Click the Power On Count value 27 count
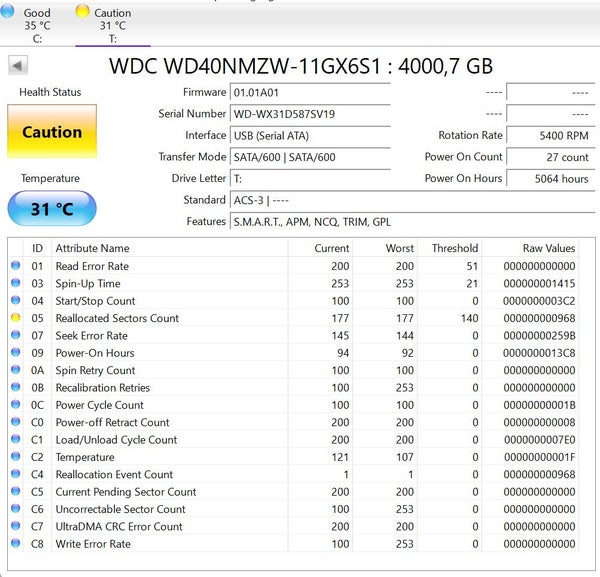600x577 pixels. (551, 157)
